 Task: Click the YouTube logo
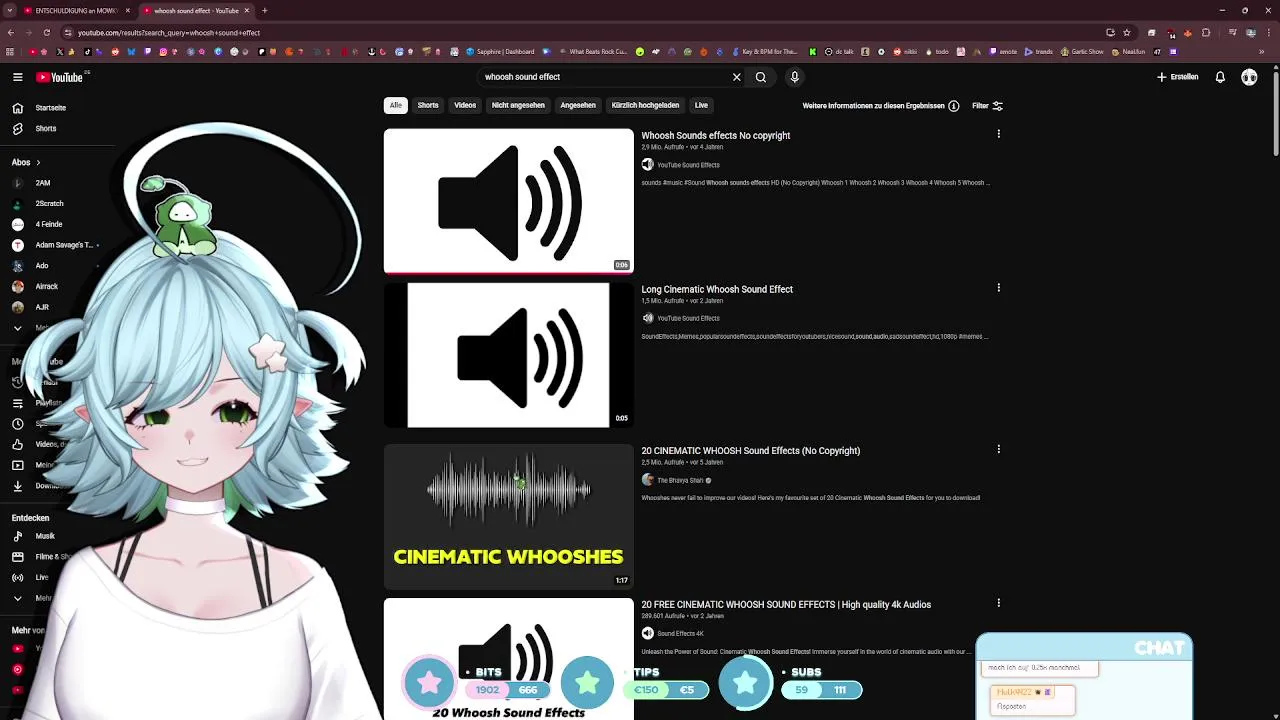61,77
